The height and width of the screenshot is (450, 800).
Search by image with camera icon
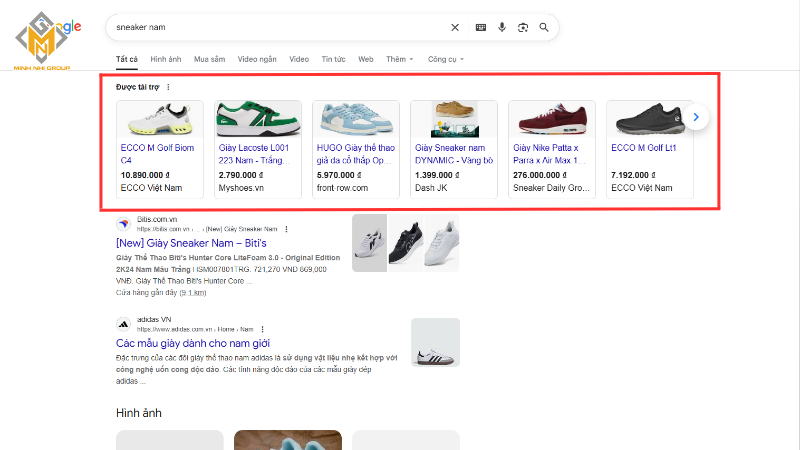click(523, 28)
